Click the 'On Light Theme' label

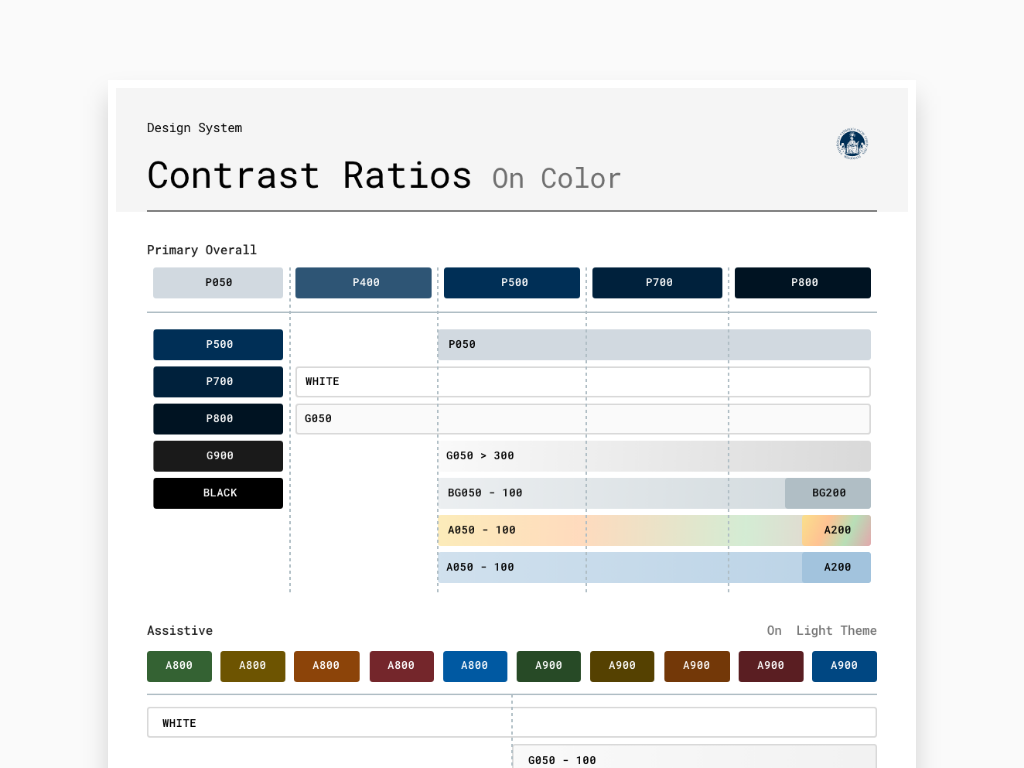[x=822, y=631]
